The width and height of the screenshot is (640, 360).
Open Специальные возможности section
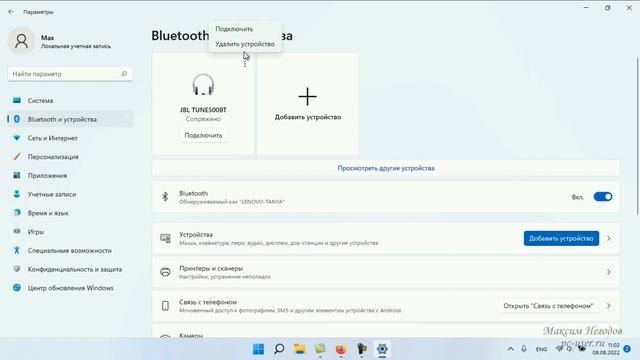pos(70,251)
